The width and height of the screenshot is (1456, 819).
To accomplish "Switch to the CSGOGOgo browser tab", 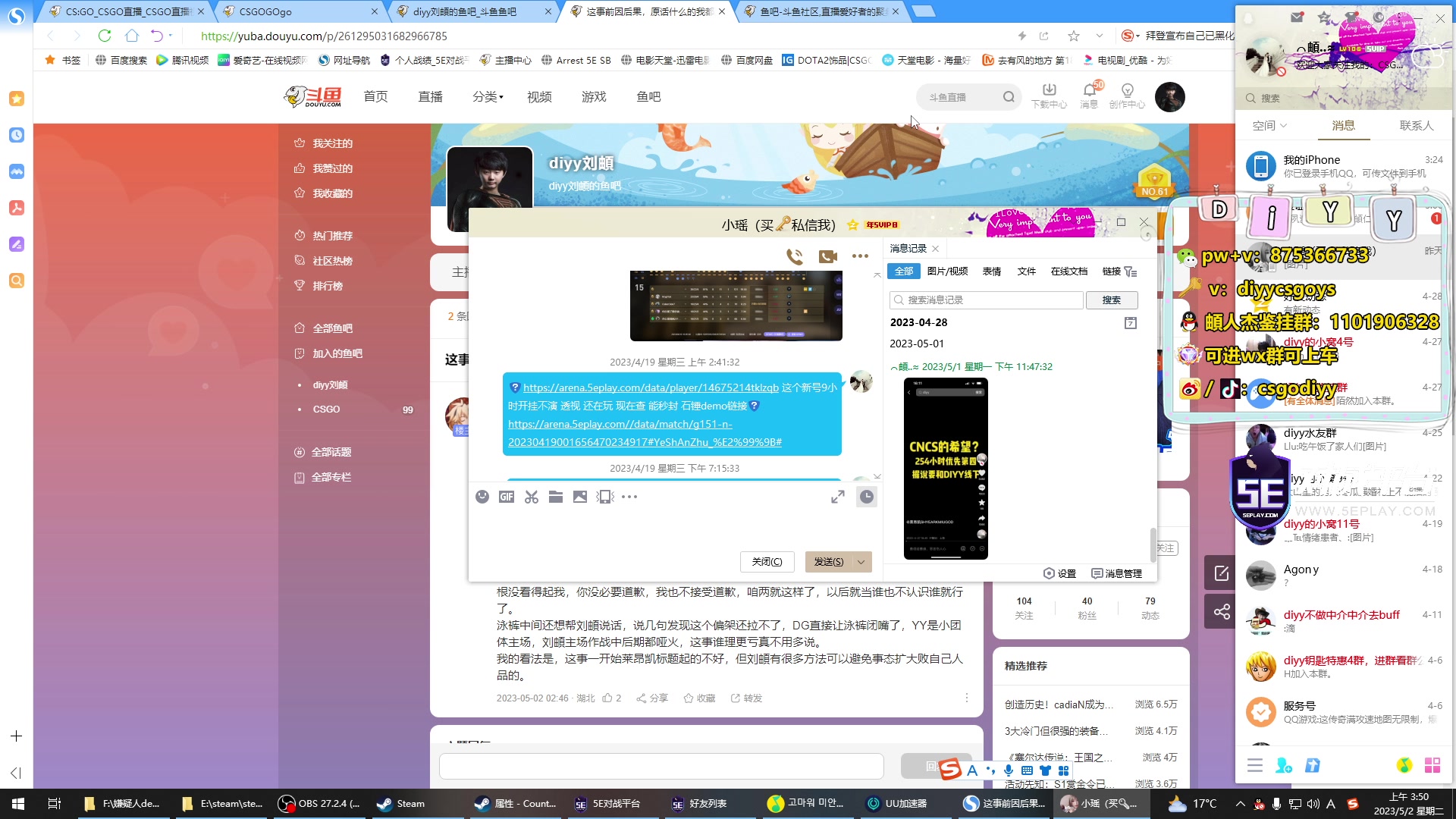I will click(300, 11).
